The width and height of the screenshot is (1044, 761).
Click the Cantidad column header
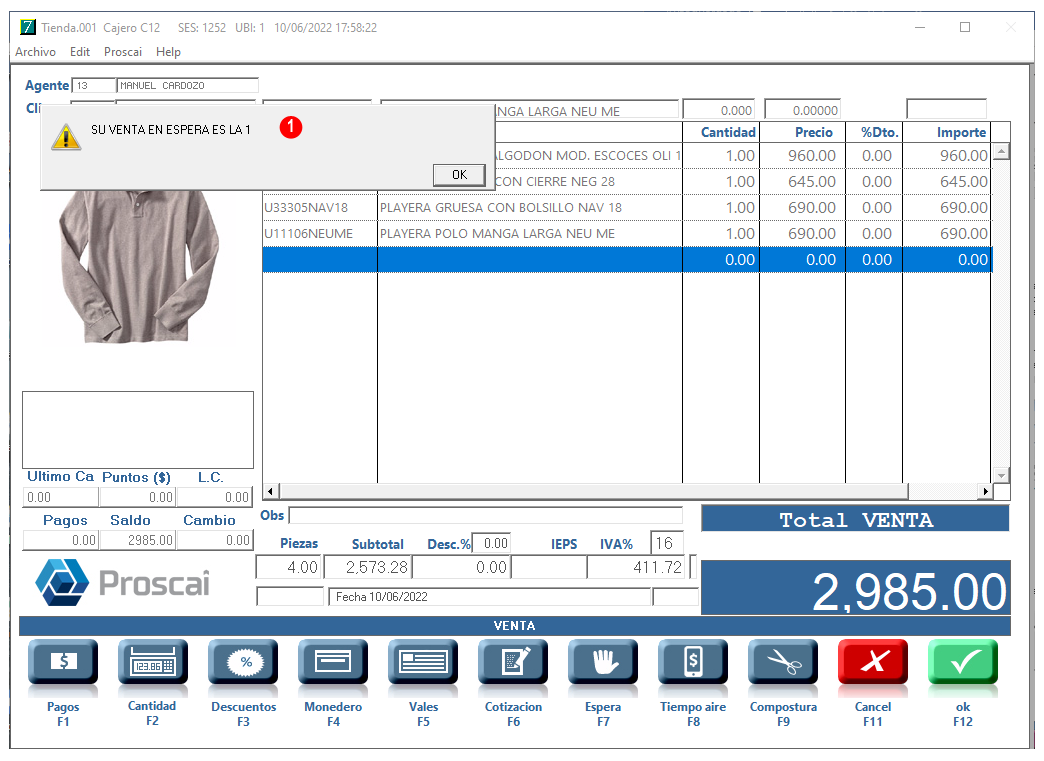(x=728, y=132)
